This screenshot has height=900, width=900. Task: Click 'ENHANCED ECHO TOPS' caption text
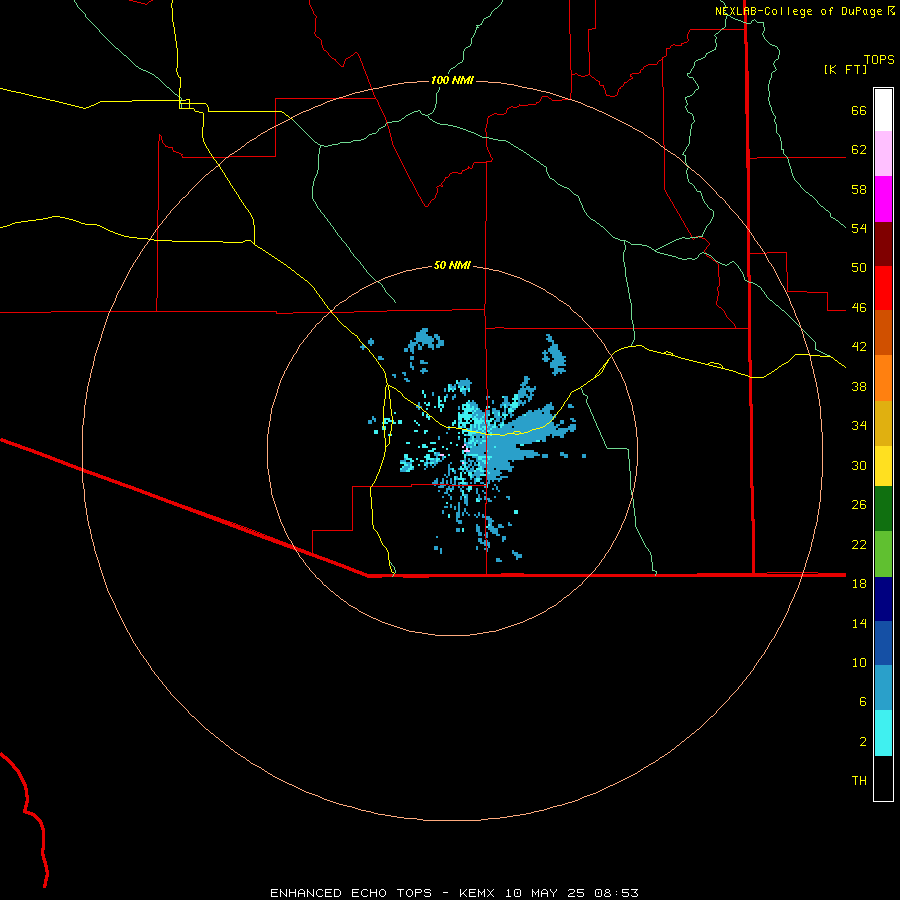tap(351, 893)
